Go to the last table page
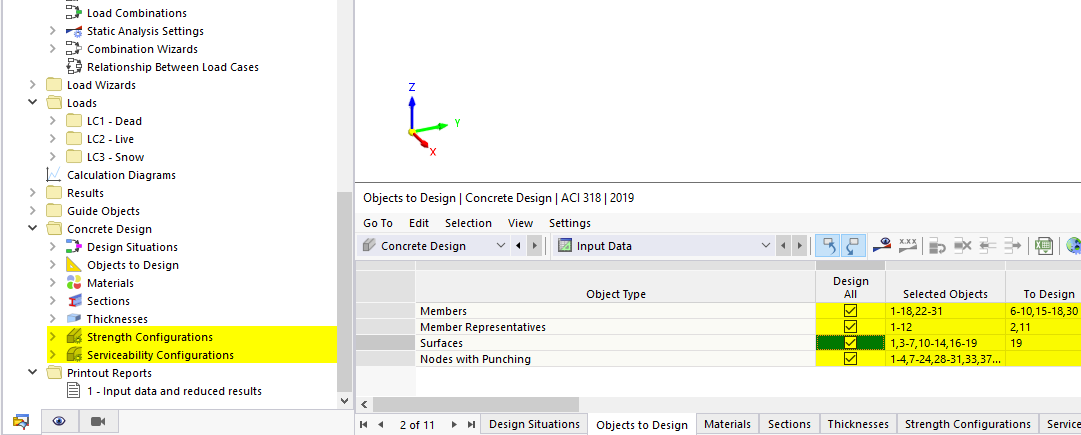Viewport: 1081px width, 435px height. click(471, 425)
